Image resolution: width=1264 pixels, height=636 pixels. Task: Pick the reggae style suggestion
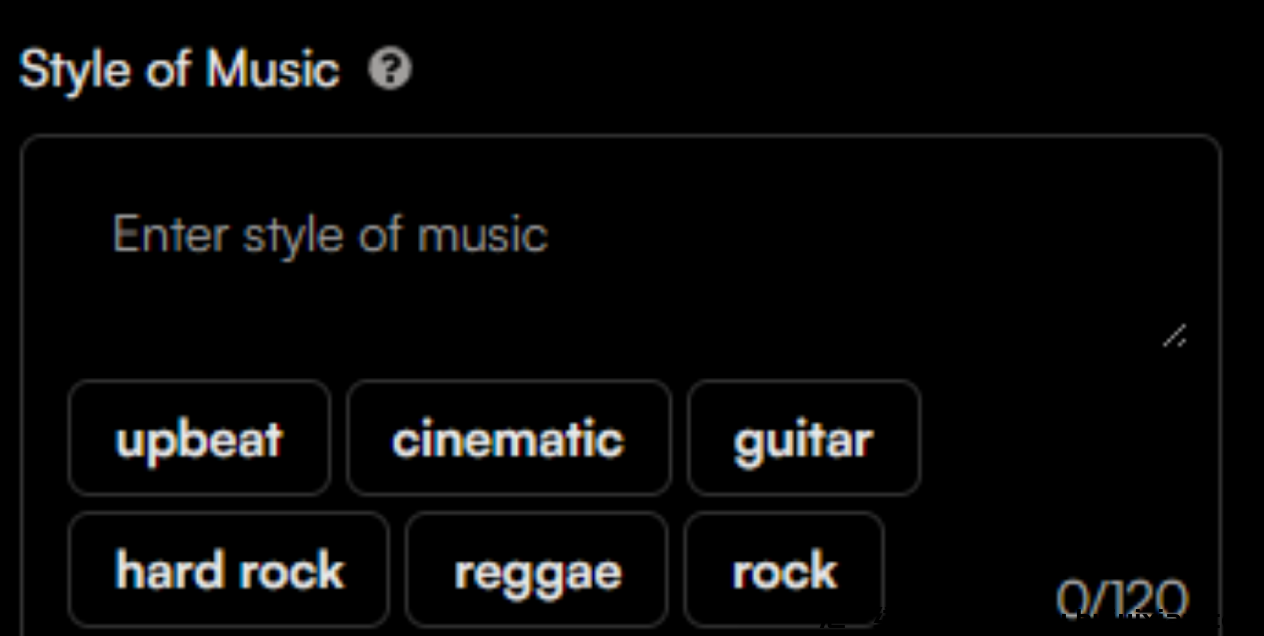click(x=536, y=570)
